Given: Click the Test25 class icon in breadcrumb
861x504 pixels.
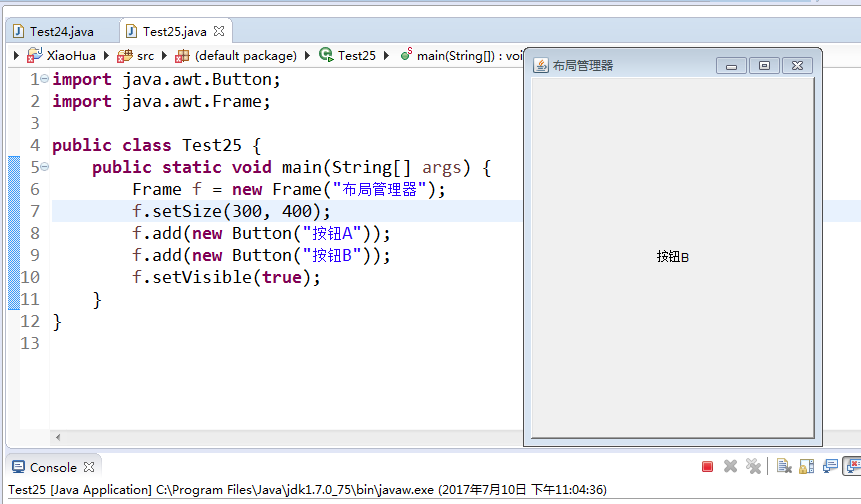Looking at the screenshot, I should pos(326,54).
